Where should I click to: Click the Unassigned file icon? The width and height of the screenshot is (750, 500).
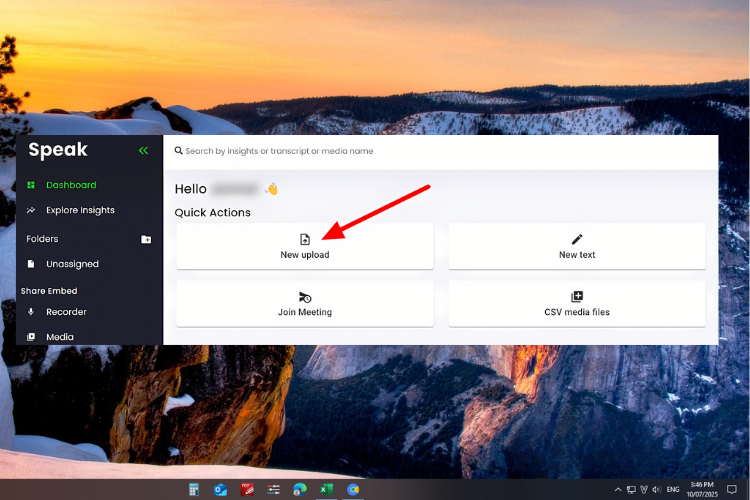point(31,264)
